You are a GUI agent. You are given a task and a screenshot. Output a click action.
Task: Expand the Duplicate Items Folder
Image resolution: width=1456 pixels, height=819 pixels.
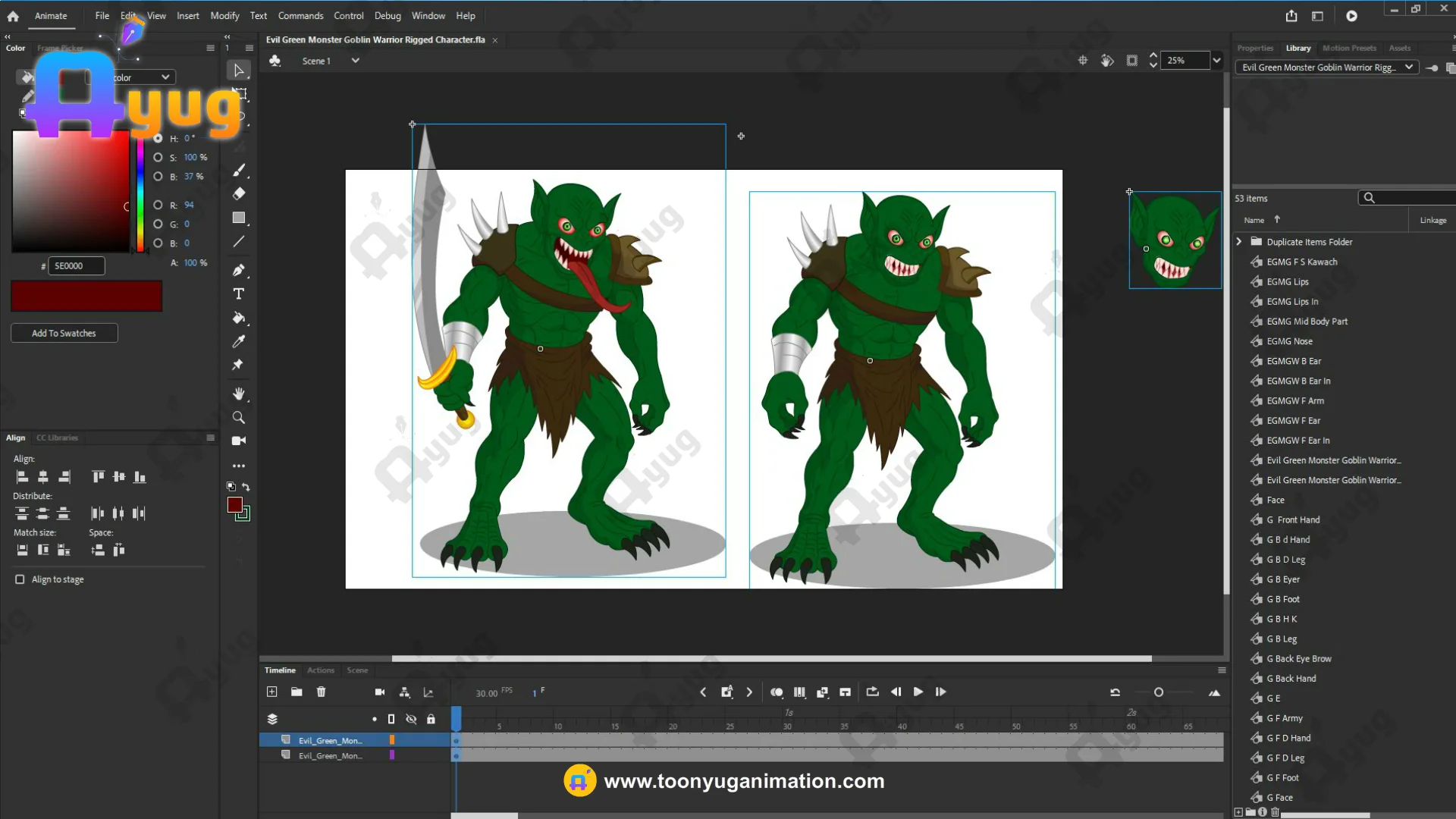(x=1239, y=242)
